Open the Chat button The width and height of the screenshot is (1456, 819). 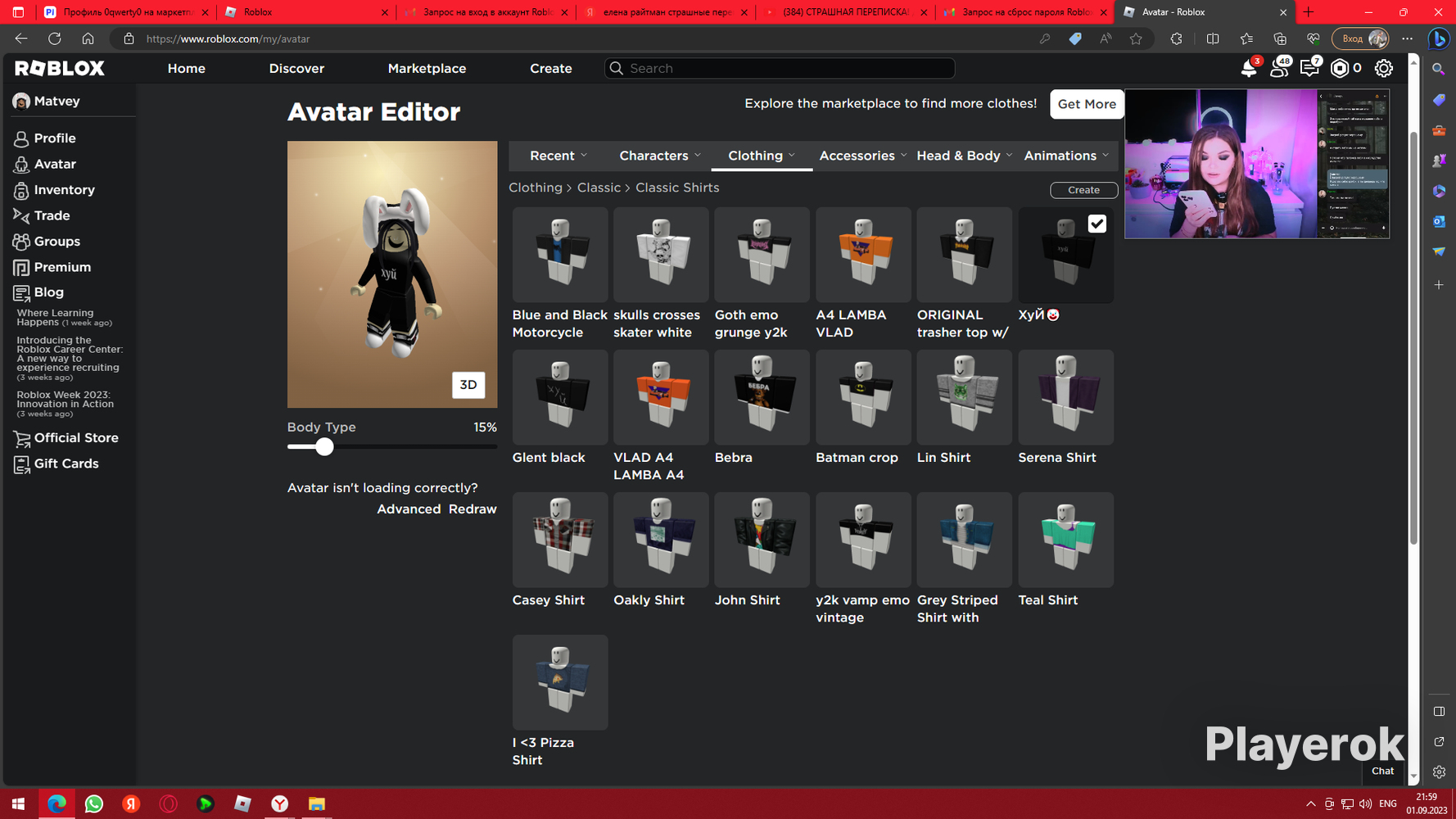click(x=1382, y=771)
